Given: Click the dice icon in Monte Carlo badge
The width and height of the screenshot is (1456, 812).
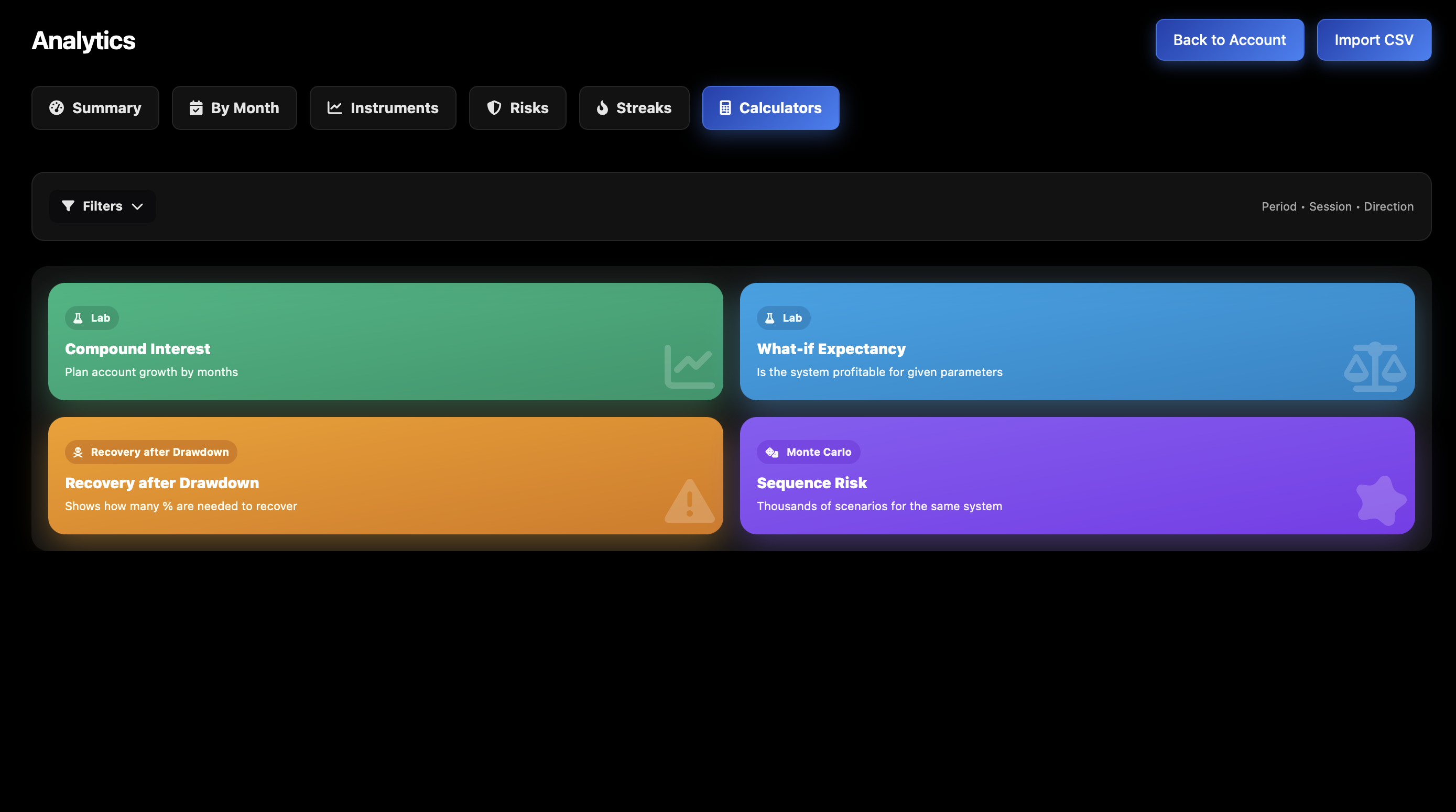Looking at the screenshot, I should (x=772, y=452).
